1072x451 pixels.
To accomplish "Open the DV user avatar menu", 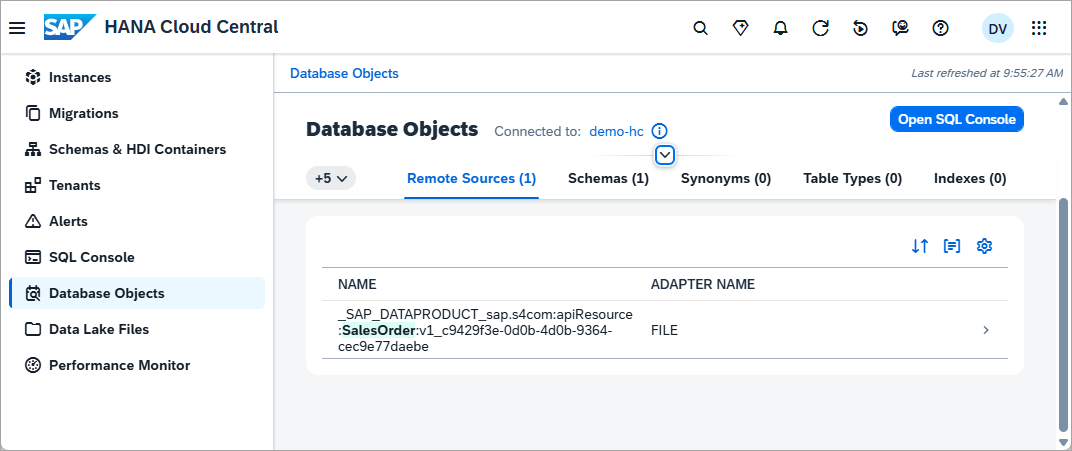I will pos(997,28).
